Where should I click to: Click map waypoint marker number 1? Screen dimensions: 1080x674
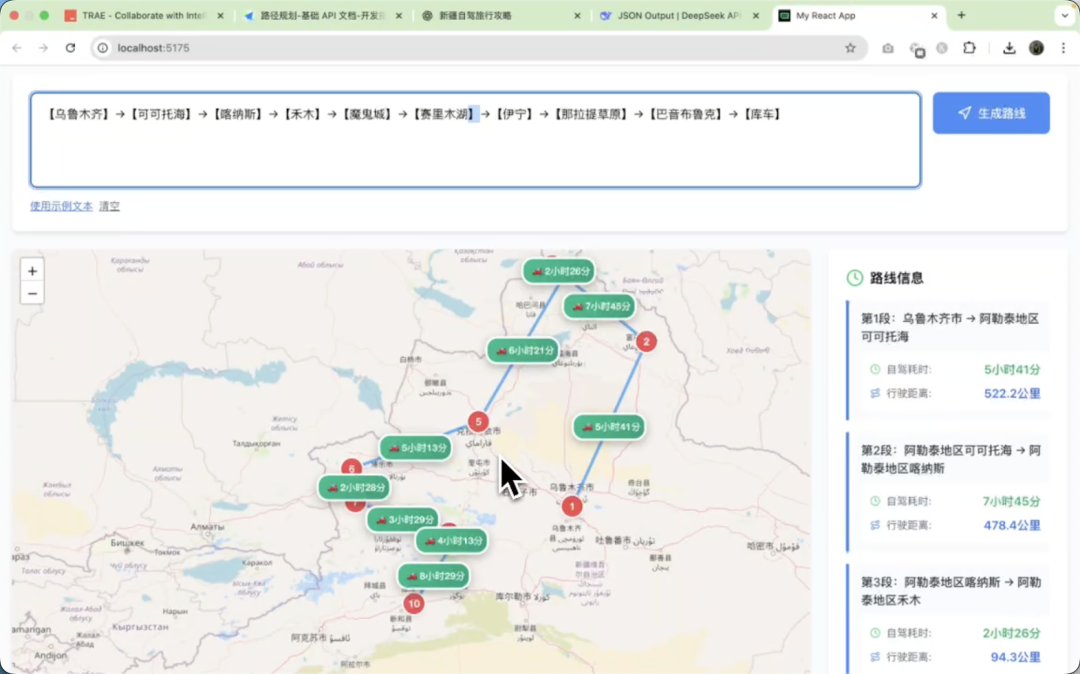[571, 507]
